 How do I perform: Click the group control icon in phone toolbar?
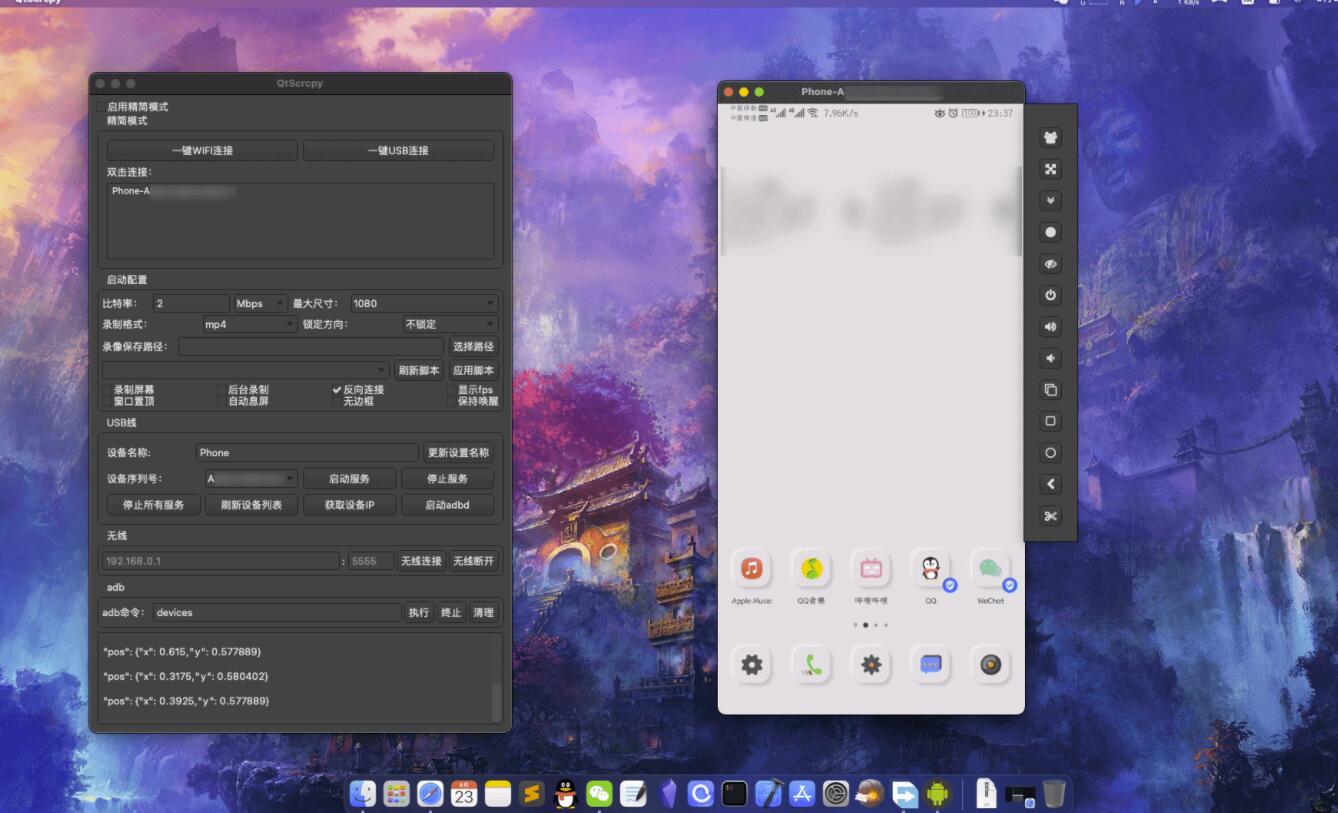(x=1050, y=138)
